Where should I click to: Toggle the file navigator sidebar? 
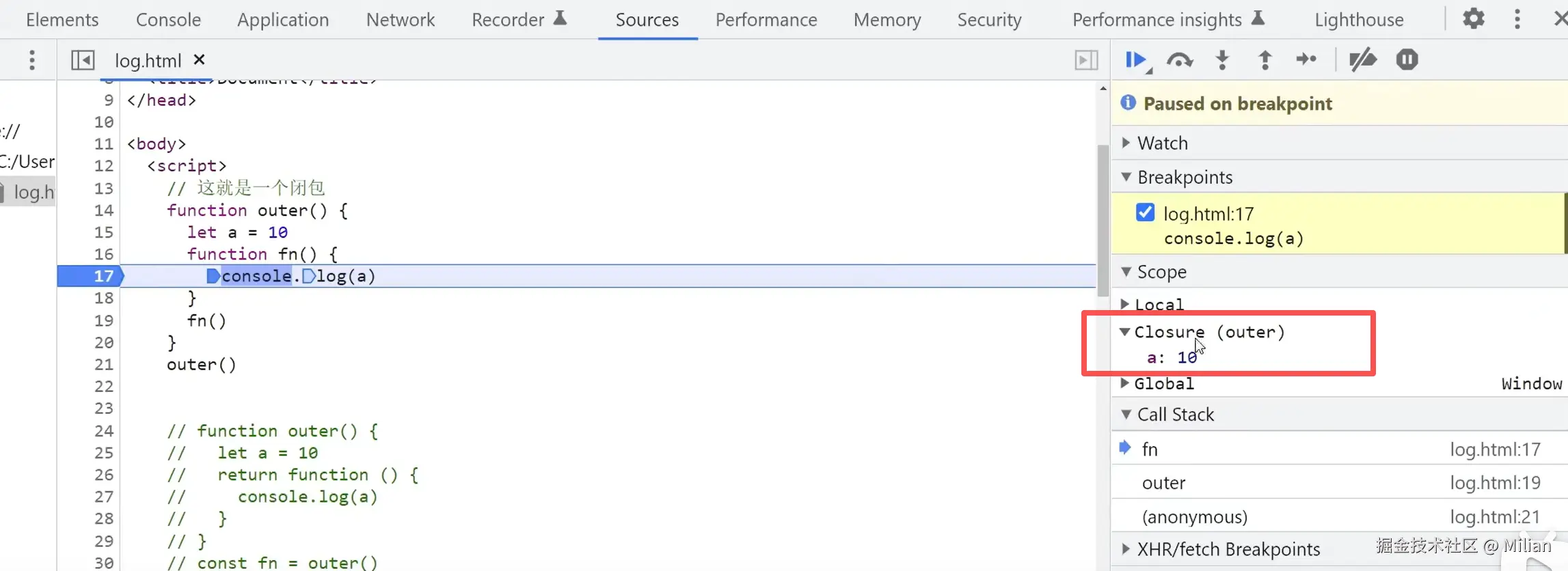pyautogui.click(x=83, y=60)
